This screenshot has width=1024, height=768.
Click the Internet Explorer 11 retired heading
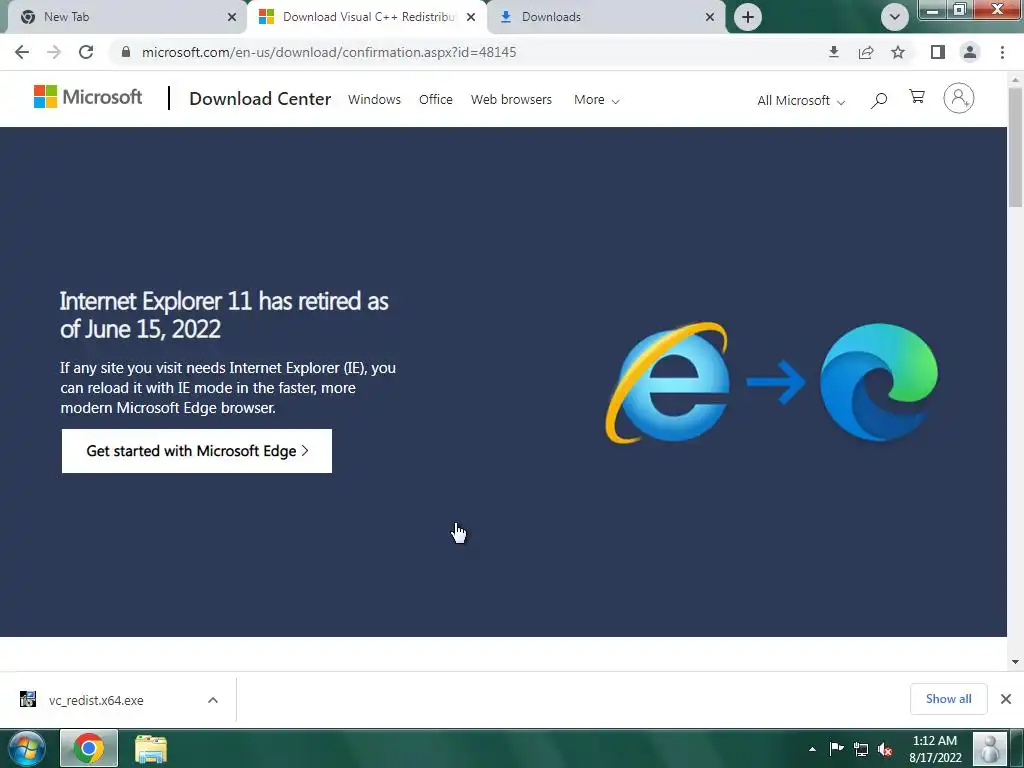tap(224, 315)
